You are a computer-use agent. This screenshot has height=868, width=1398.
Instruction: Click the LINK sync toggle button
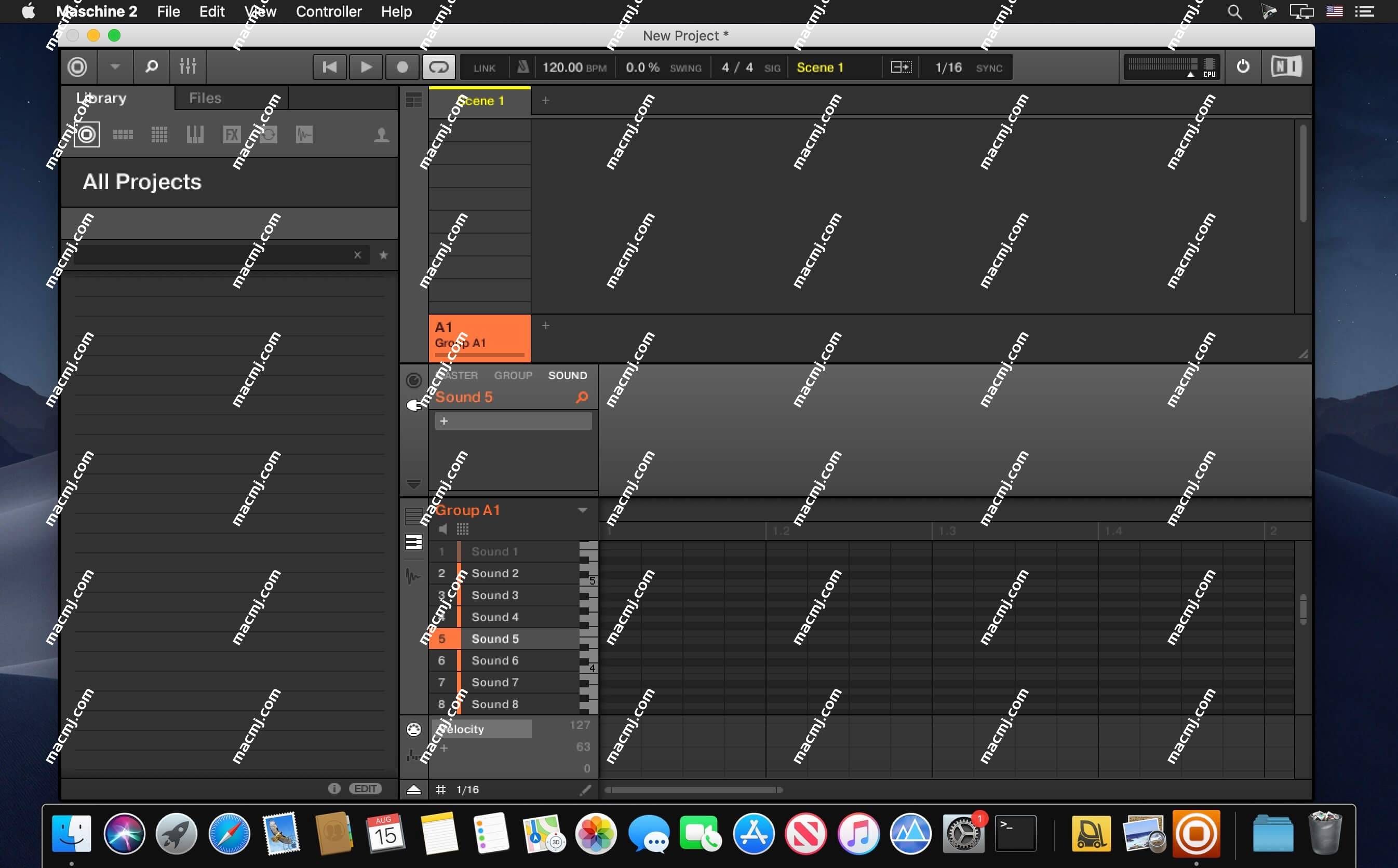[x=484, y=67]
